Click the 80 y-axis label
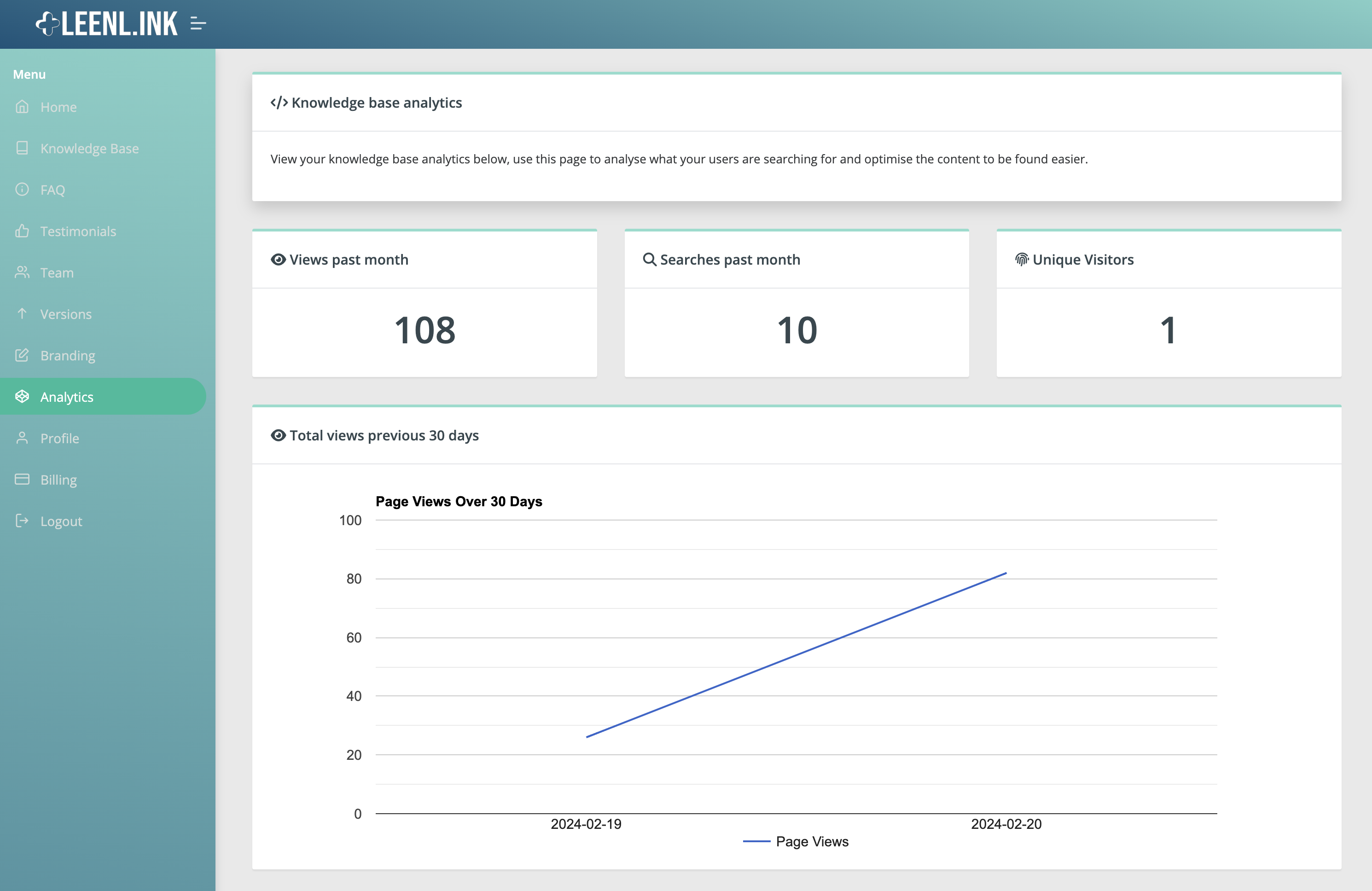This screenshot has height=891, width=1372. [354, 579]
